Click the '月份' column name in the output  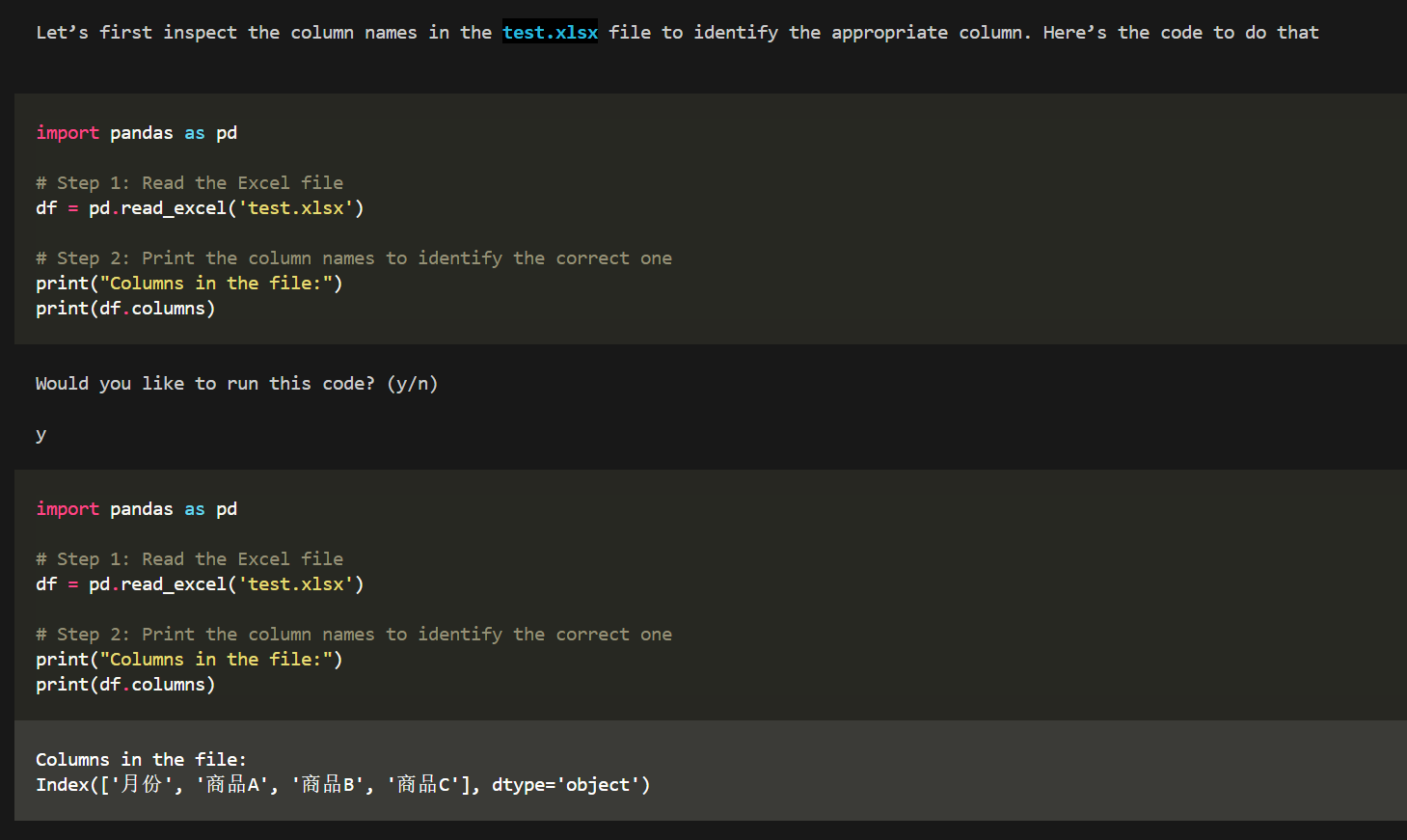pyautogui.click(x=141, y=785)
